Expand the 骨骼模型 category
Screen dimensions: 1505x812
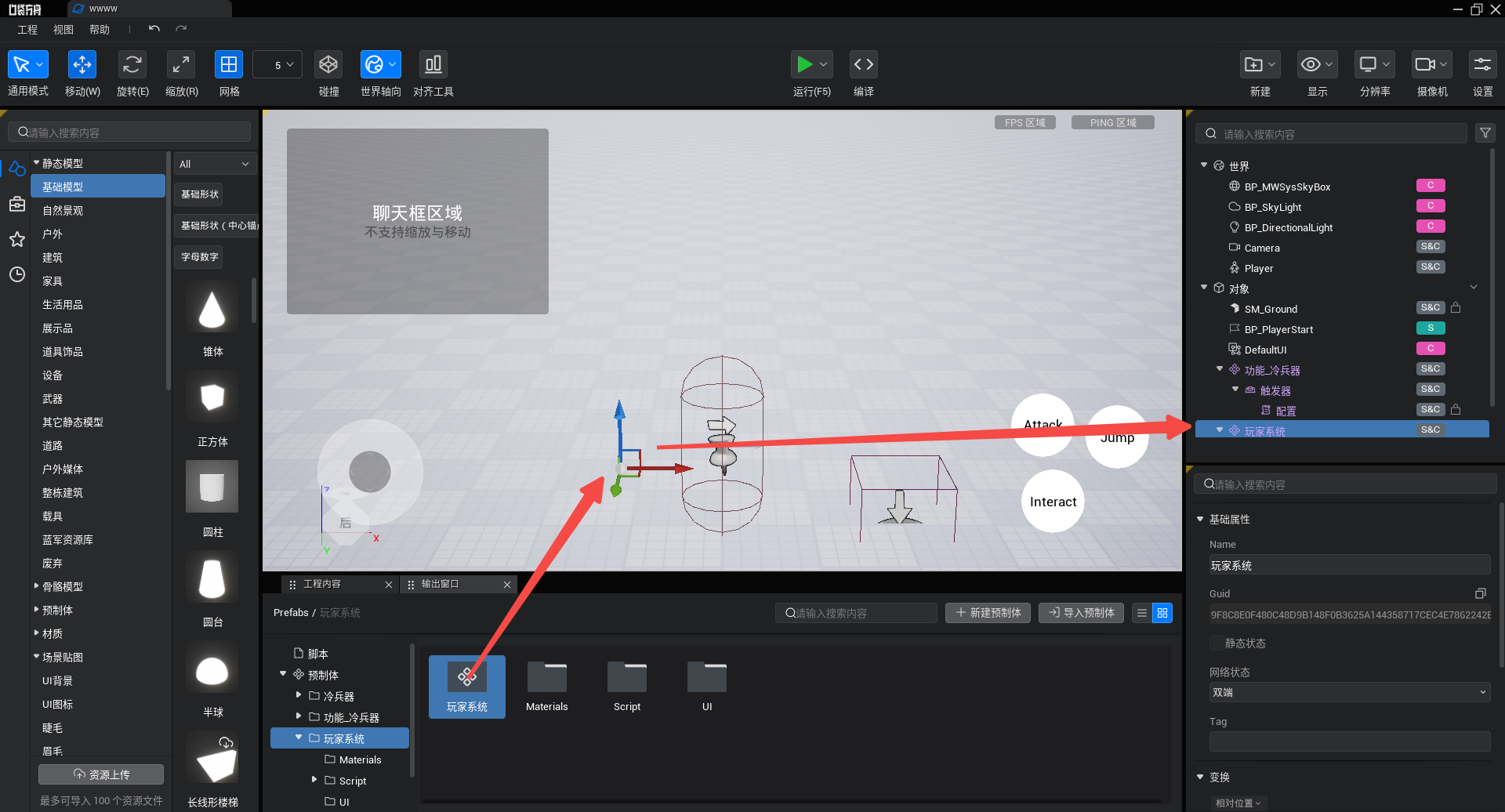click(36, 586)
